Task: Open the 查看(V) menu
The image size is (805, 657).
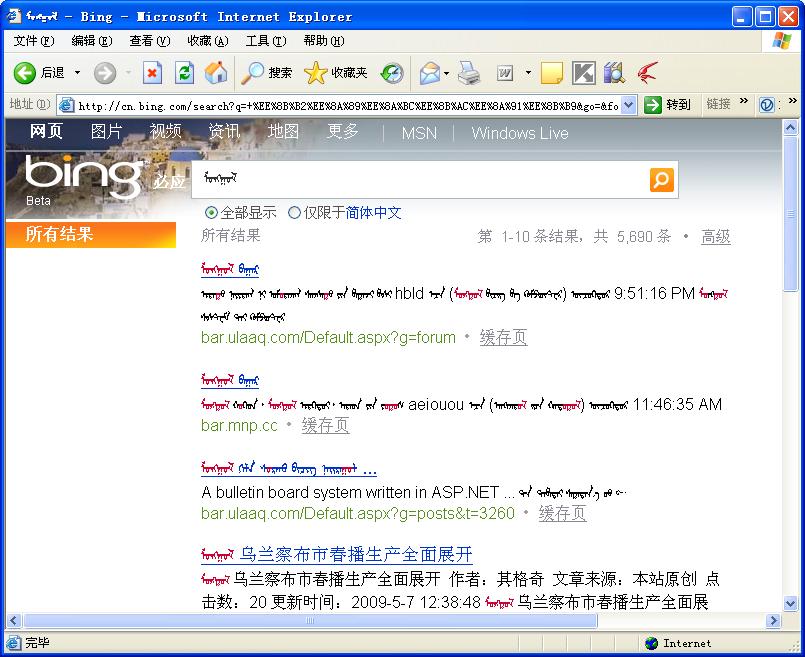Action: (x=150, y=41)
